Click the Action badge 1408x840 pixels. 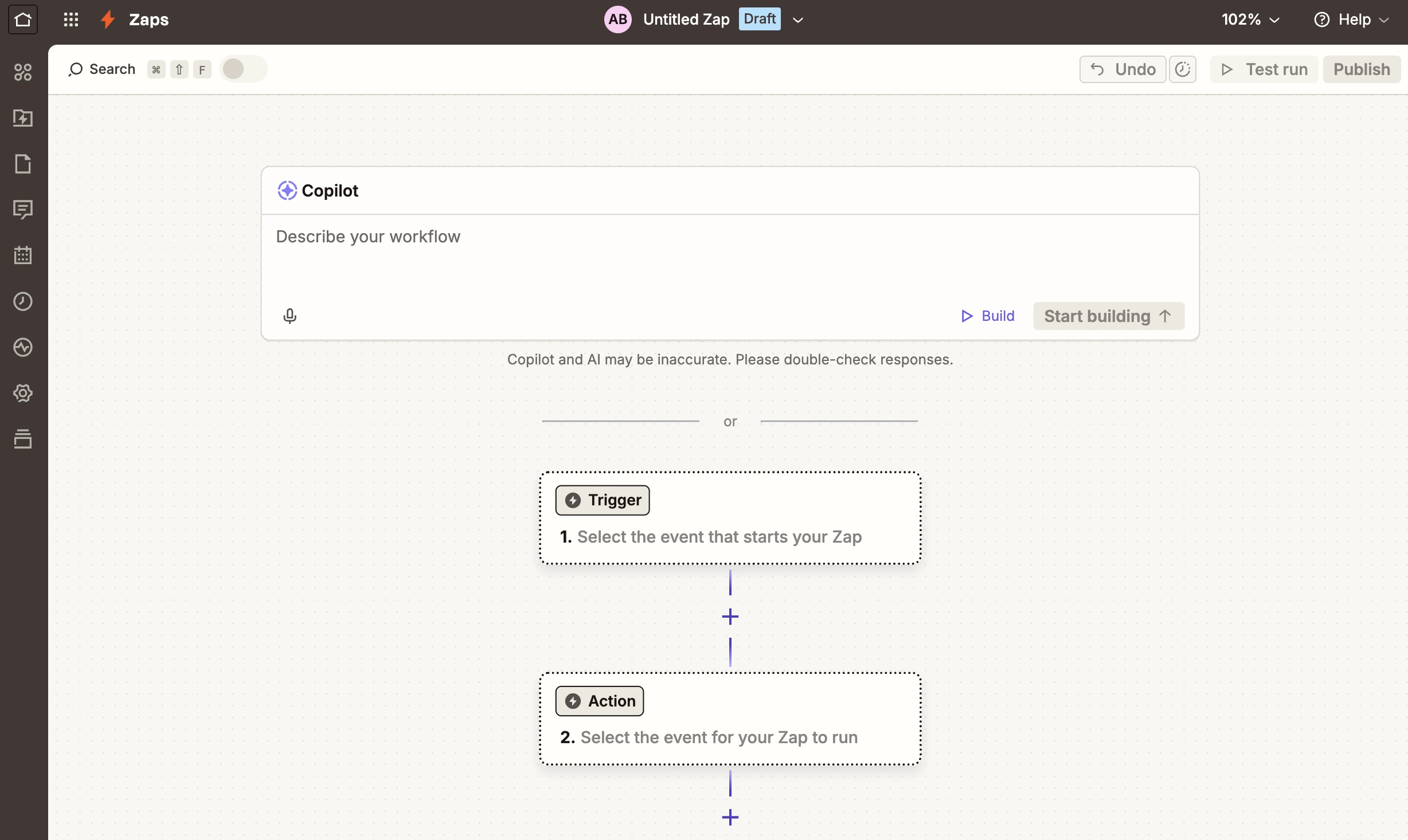(599, 701)
